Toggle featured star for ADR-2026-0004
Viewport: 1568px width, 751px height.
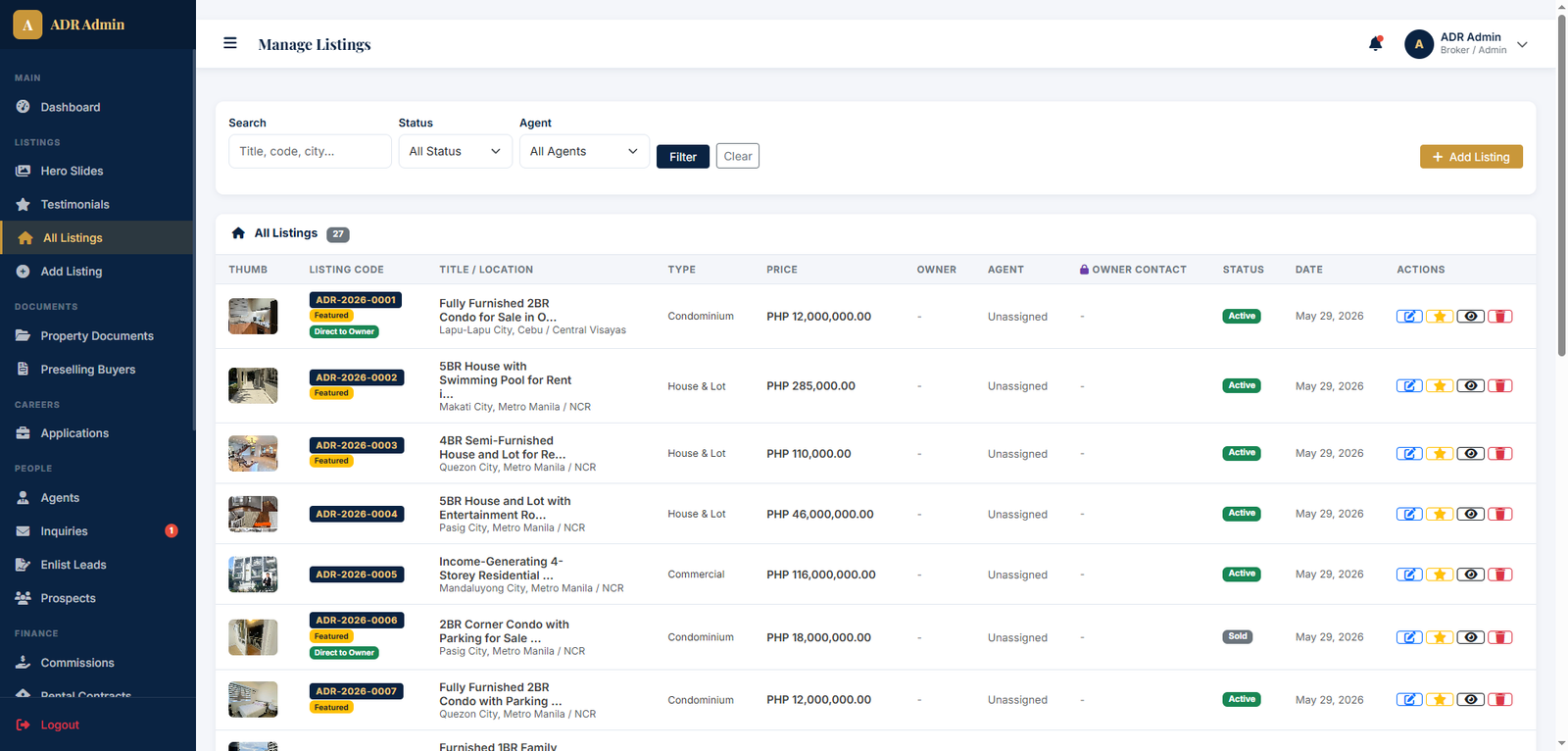pos(1440,515)
